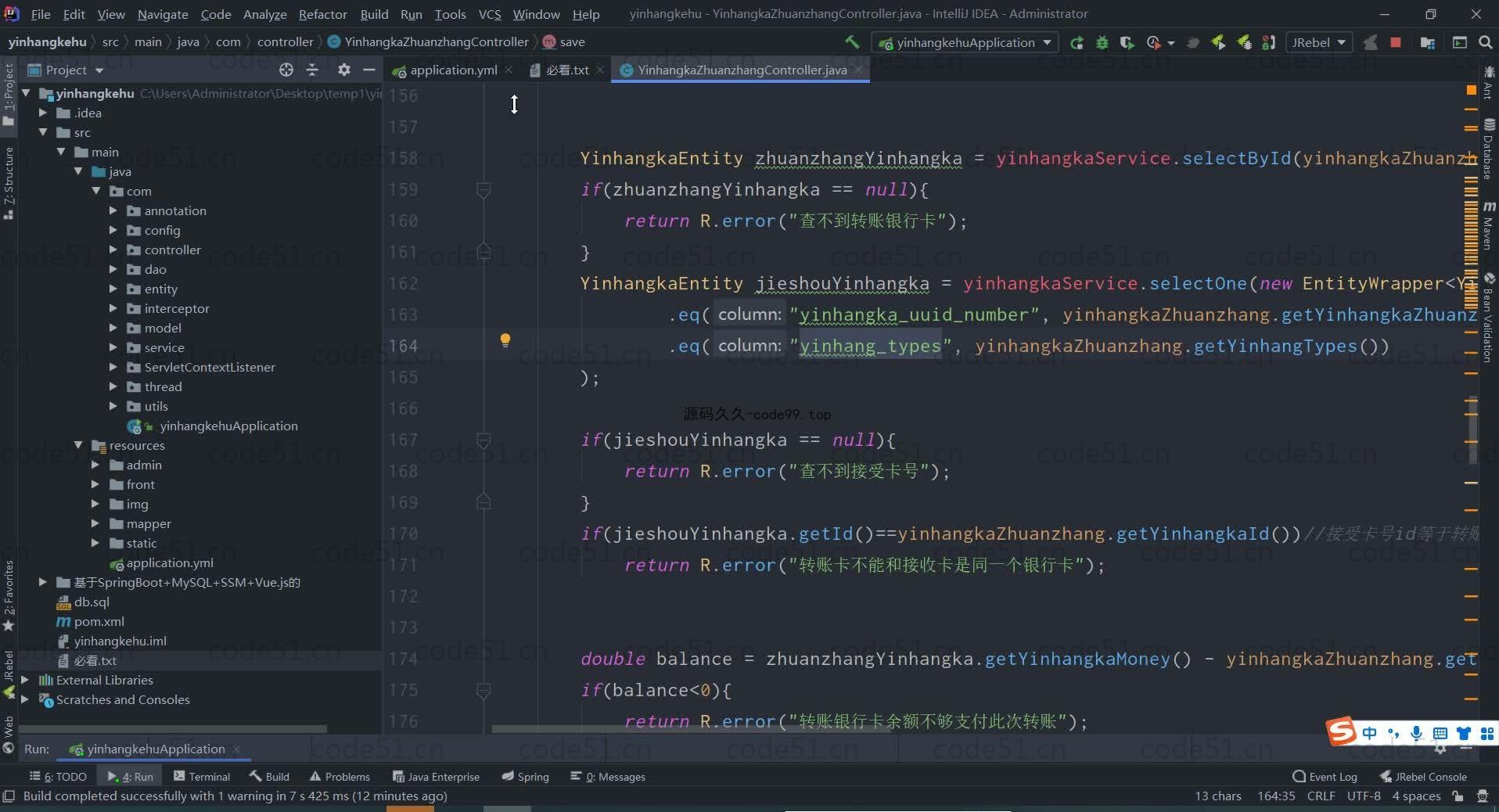1499x812 pixels.
Task: Click the Build project hammer icon
Action: [852, 42]
